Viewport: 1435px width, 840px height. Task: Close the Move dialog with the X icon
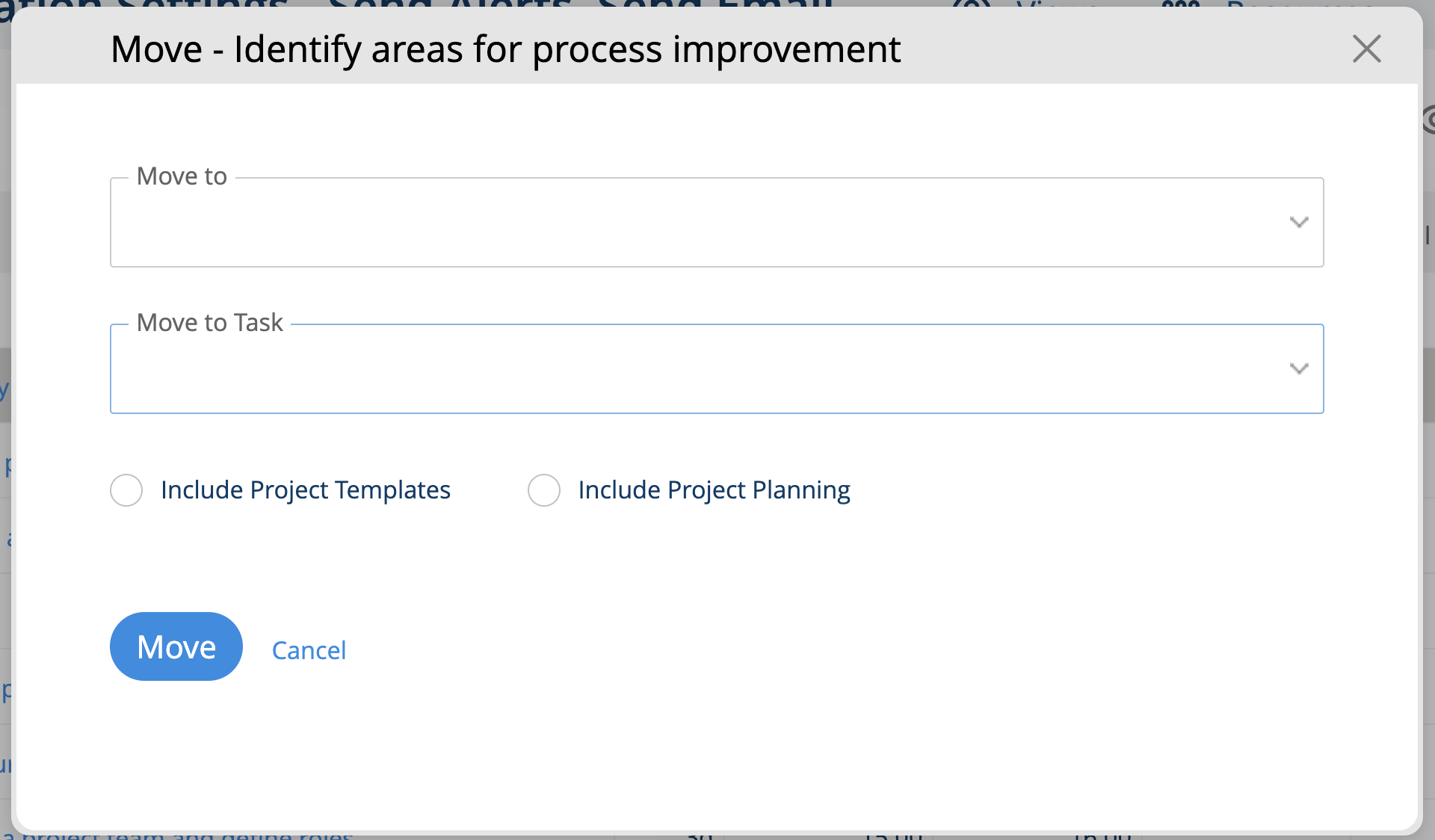pos(1366,49)
